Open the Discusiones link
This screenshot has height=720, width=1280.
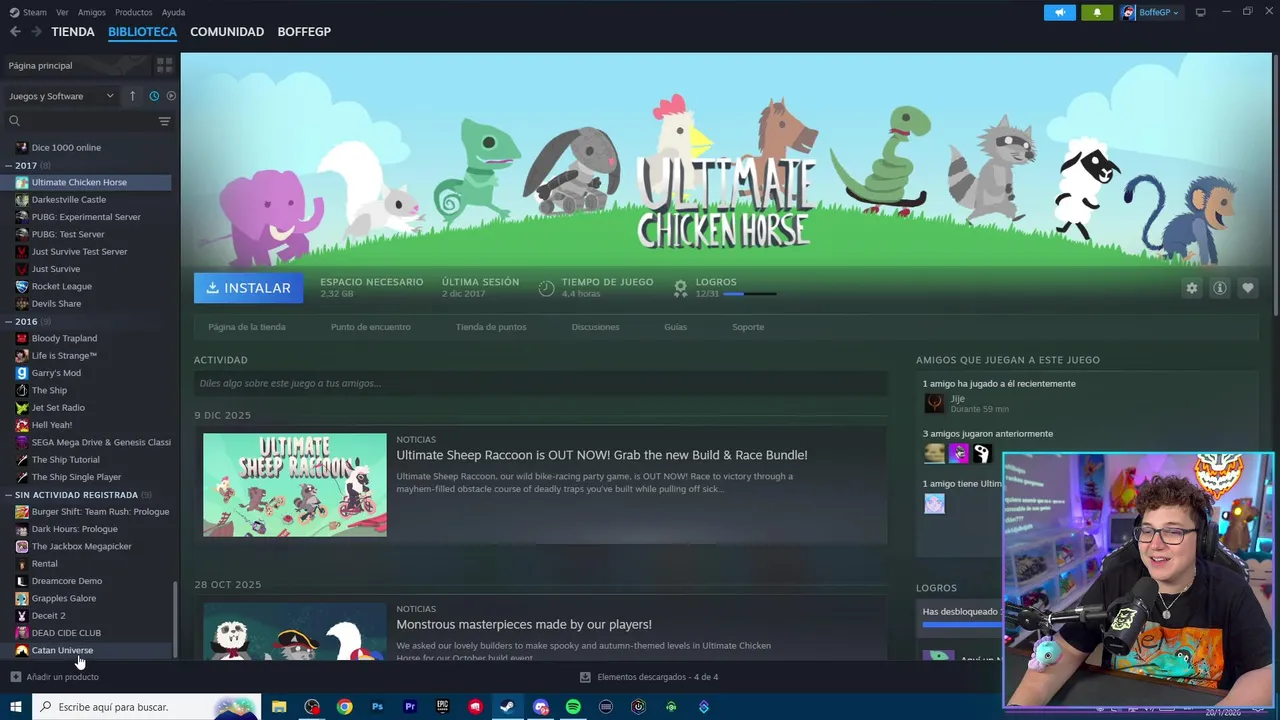[595, 327]
